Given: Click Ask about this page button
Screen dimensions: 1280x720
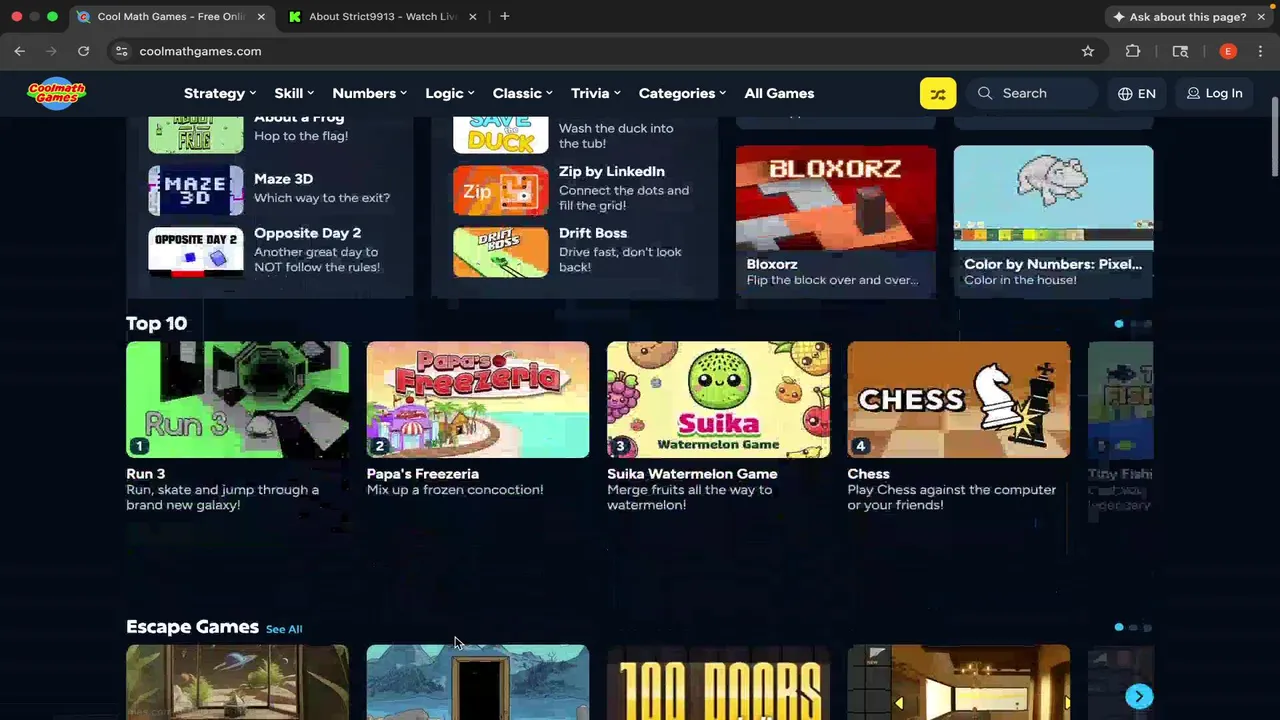Looking at the screenshot, I should coord(1180,17).
